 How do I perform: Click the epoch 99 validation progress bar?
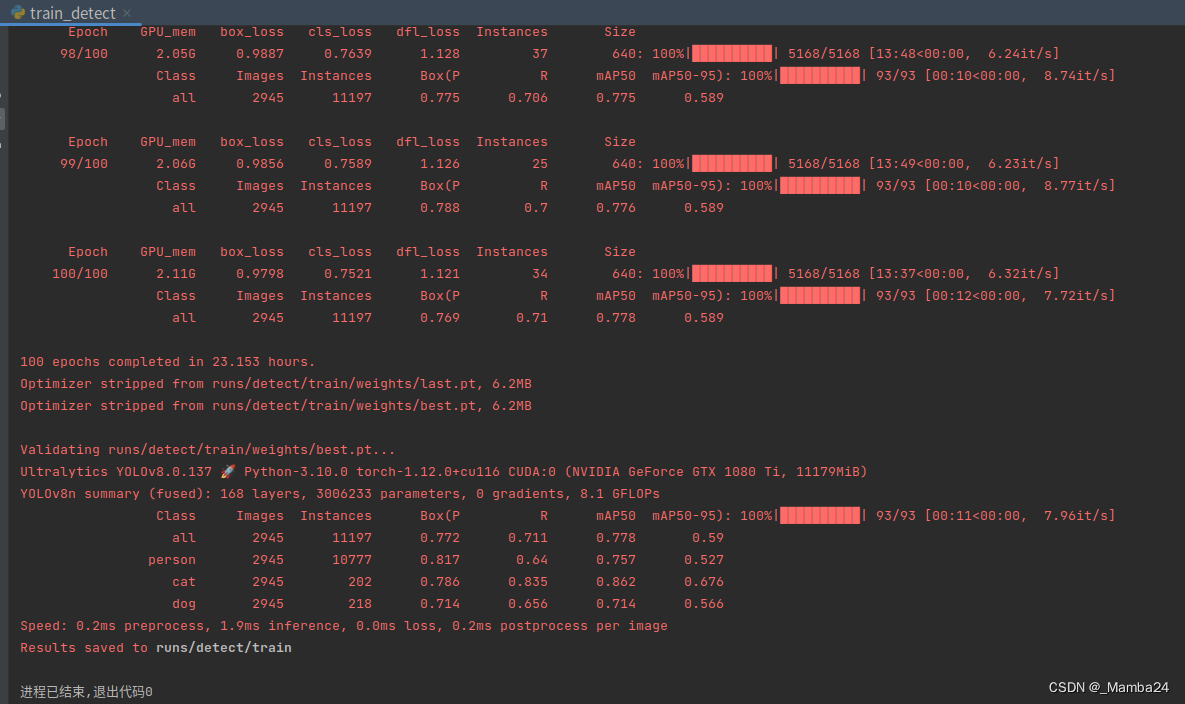(820, 186)
